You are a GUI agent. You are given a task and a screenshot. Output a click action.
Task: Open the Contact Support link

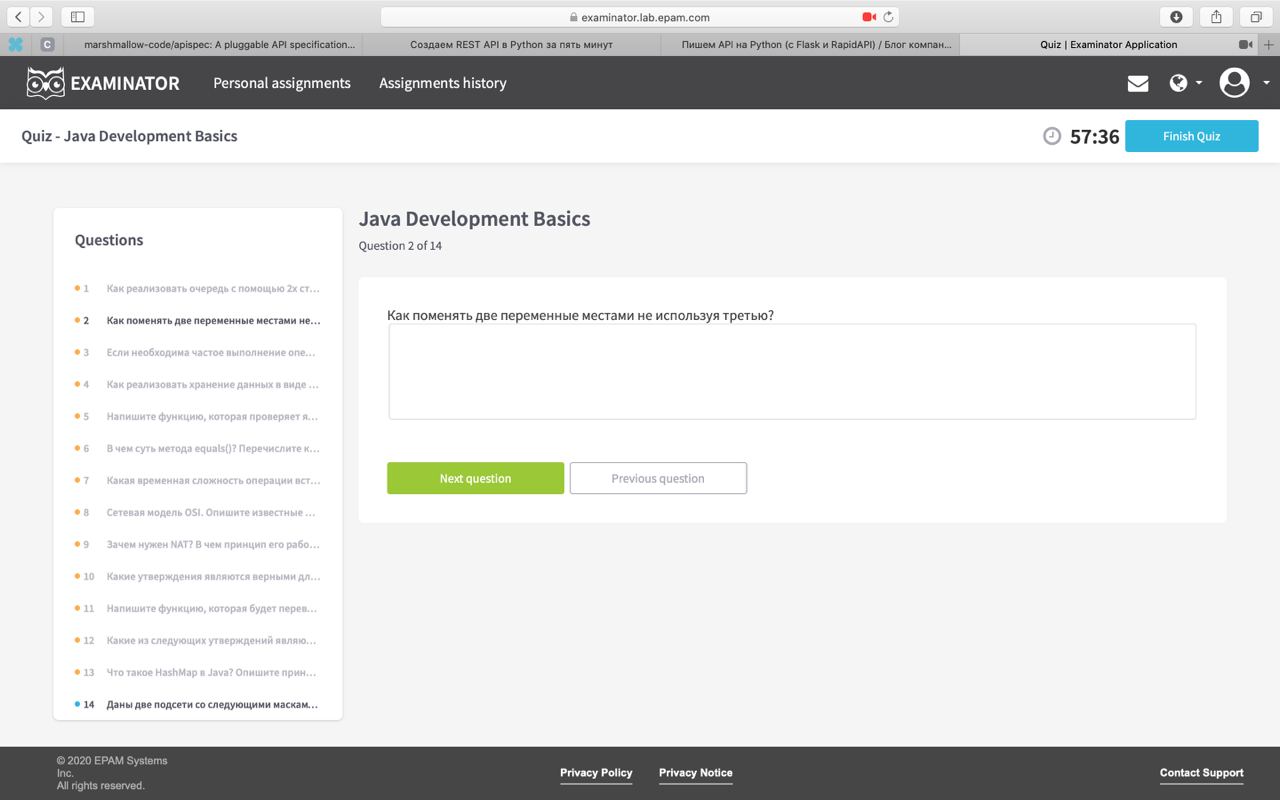pyautogui.click(x=1201, y=773)
